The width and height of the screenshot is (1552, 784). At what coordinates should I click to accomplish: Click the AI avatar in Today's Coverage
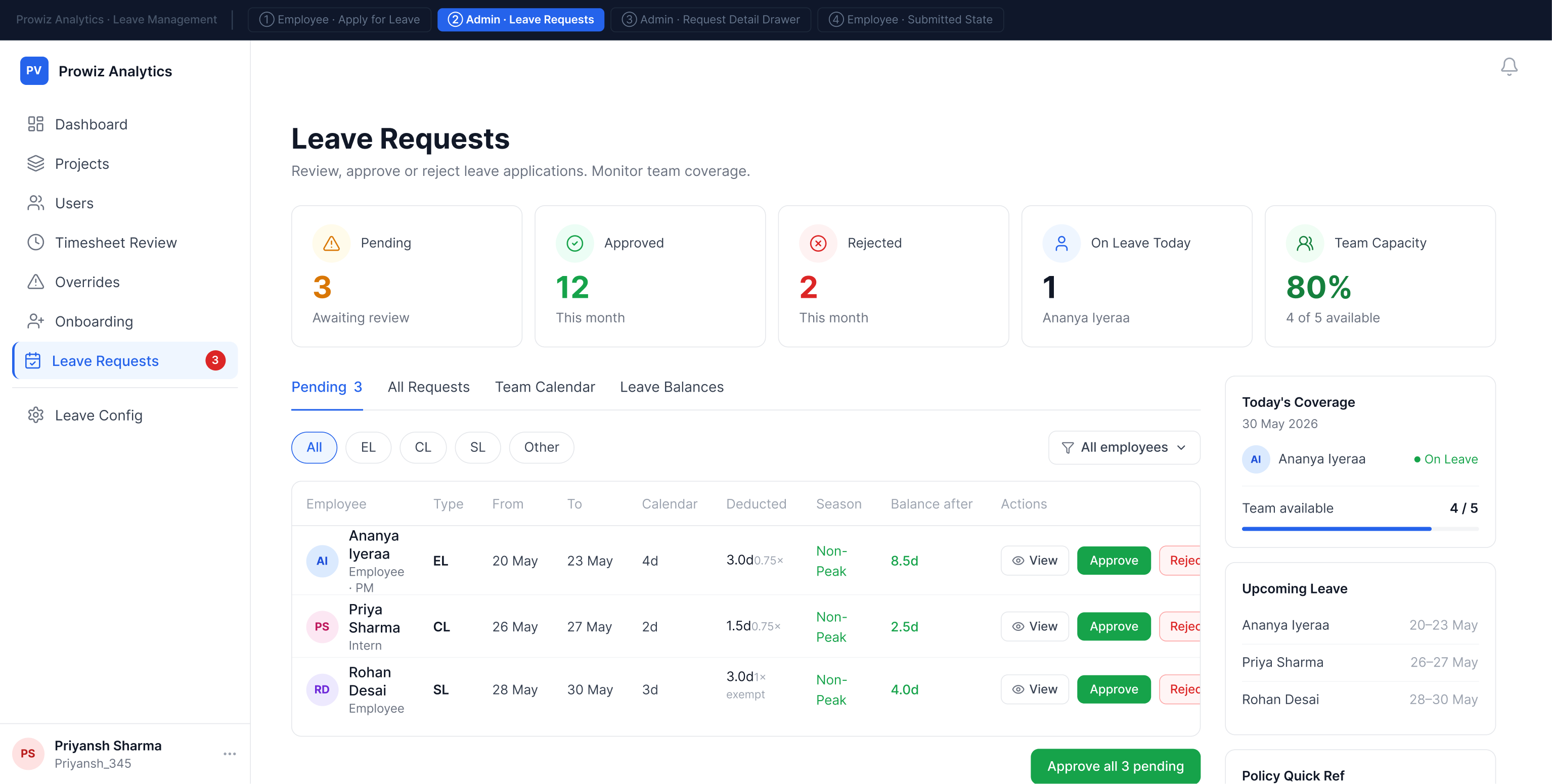tap(1256, 459)
